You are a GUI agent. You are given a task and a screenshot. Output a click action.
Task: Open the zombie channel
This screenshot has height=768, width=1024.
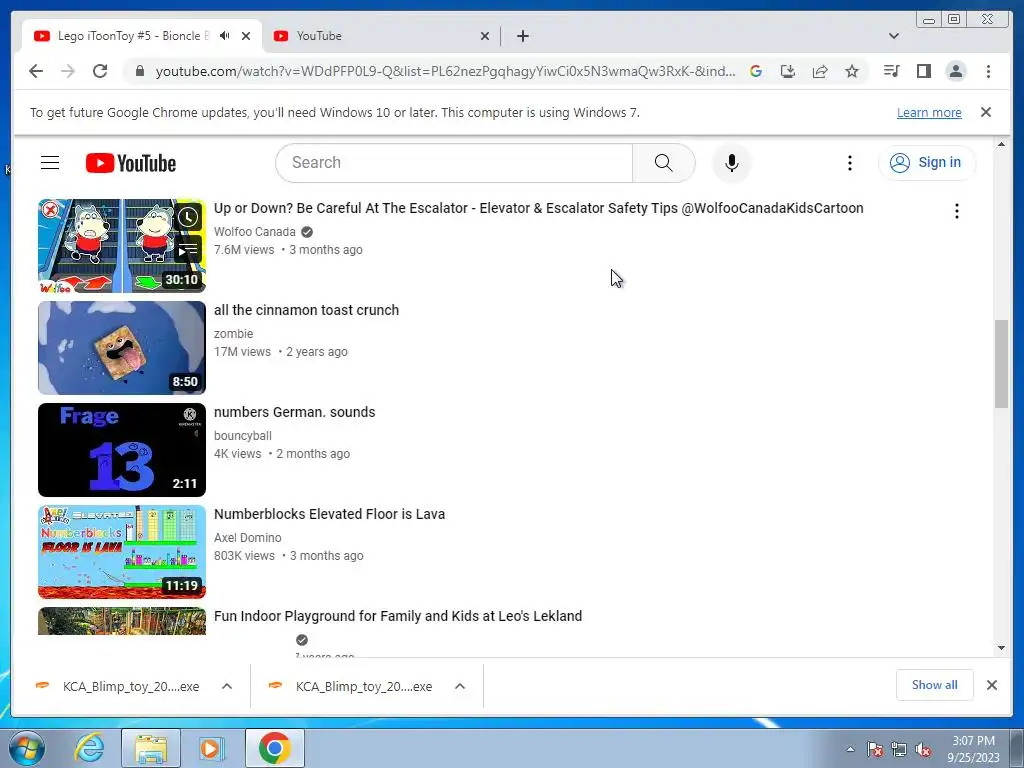pos(233,334)
